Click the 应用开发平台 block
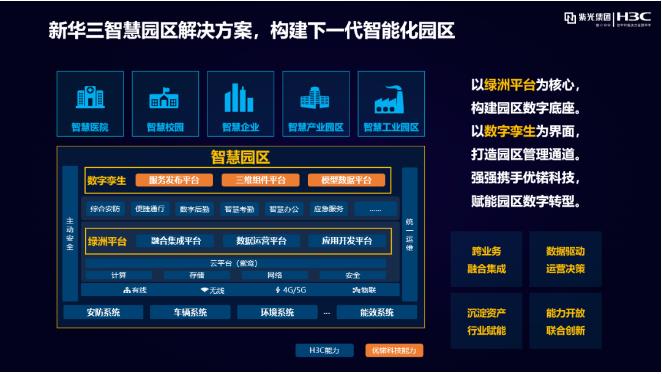Viewport: 662px width, 374px height. pos(347,241)
